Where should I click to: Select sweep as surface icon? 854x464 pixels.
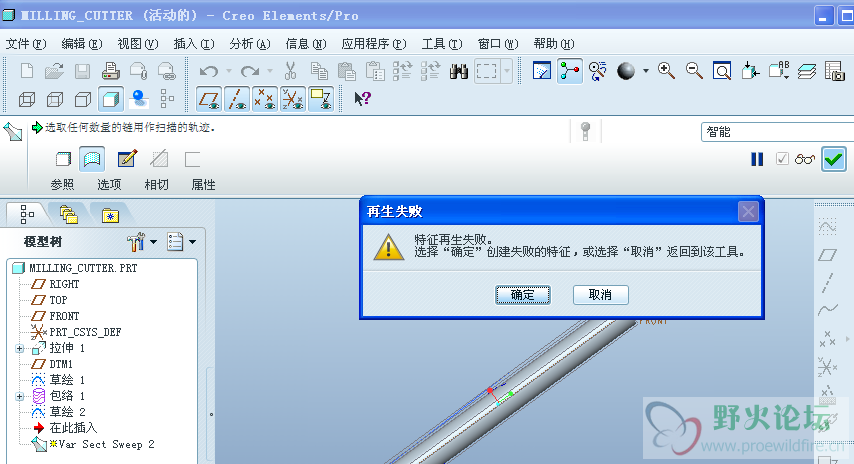point(92,159)
